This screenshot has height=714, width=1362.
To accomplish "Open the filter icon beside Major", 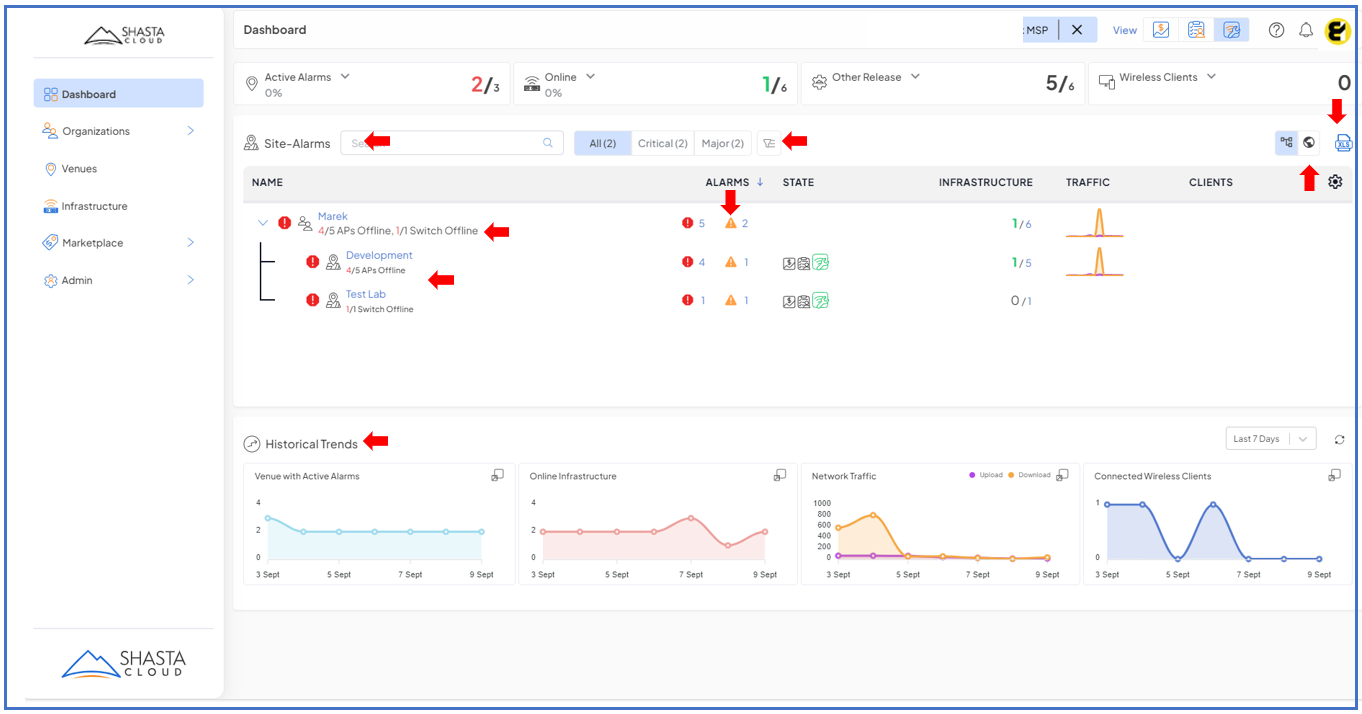I will (x=769, y=143).
